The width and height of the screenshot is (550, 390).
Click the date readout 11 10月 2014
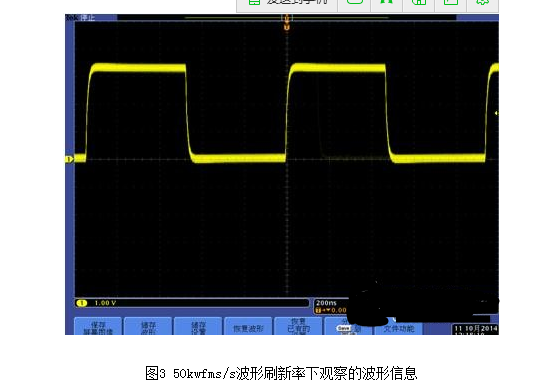(x=476, y=328)
